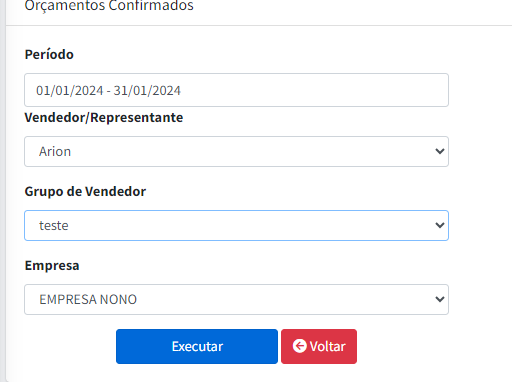This screenshot has width=512, height=382.
Task: Click the back arrow icon on Voltar
Action: (299, 346)
